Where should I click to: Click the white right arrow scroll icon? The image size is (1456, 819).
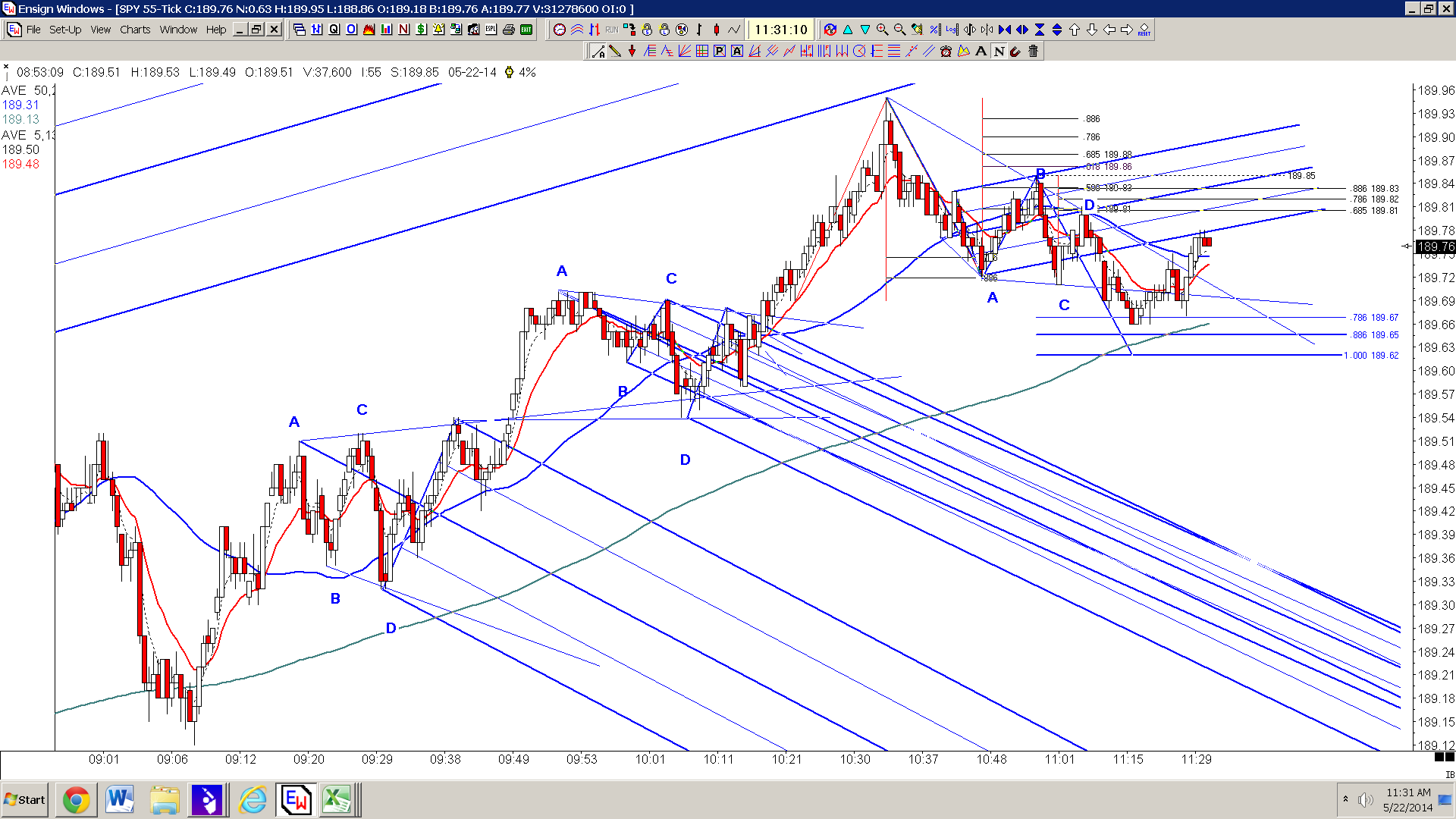click(1126, 30)
